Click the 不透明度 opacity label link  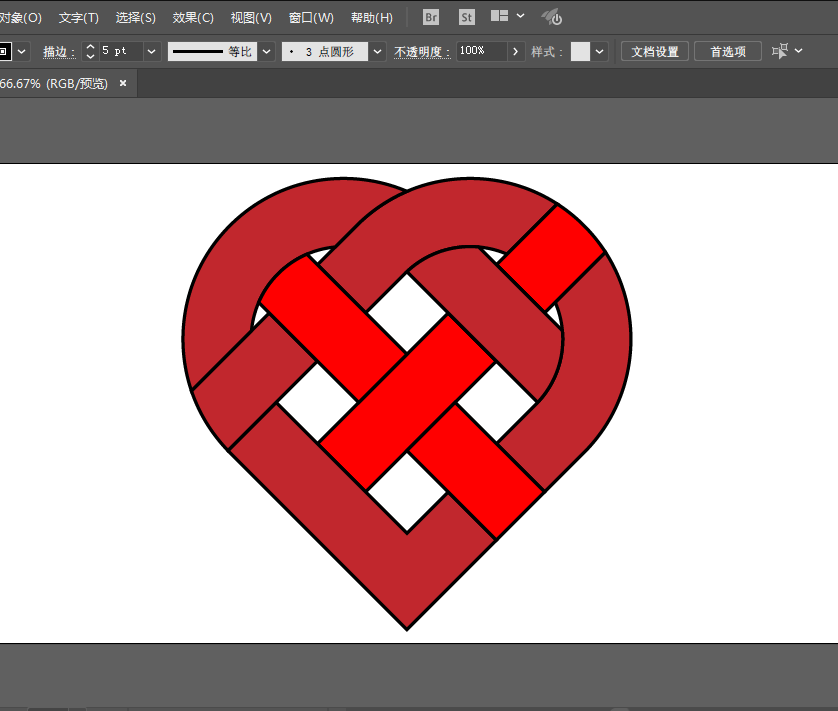pyautogui.click(x=422, y=52)
